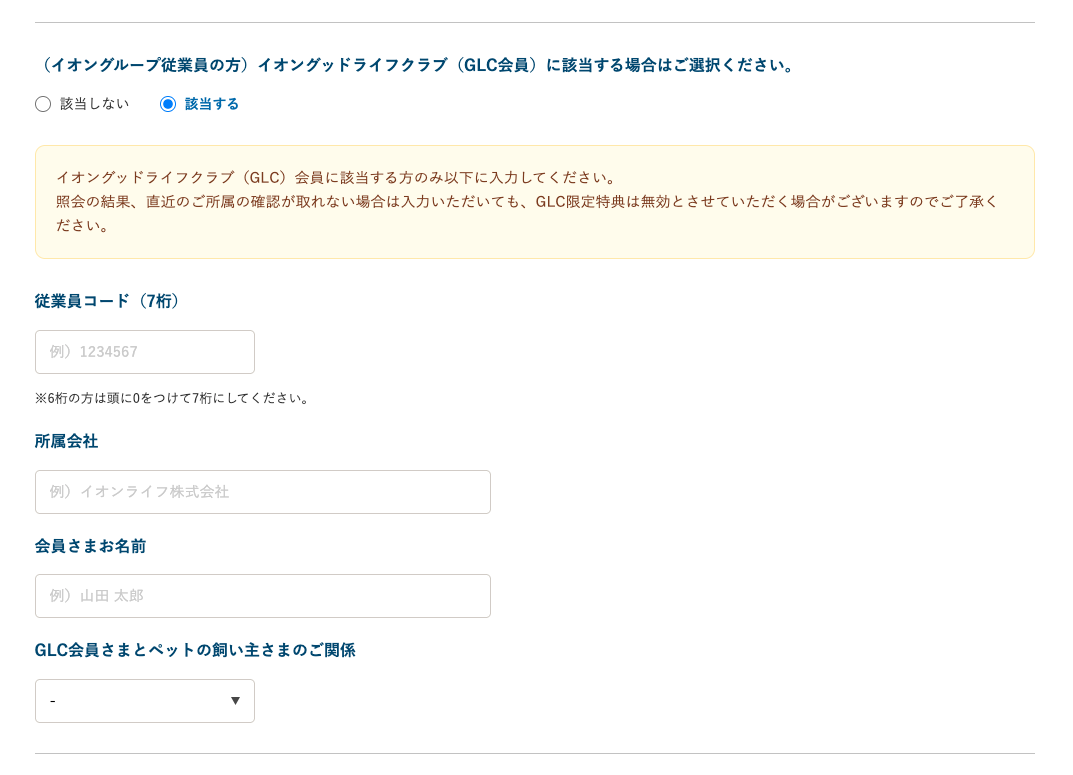Click the dropdown's black triangle arrow
This screenshot has height=775, width=1073.
(236, 701)
